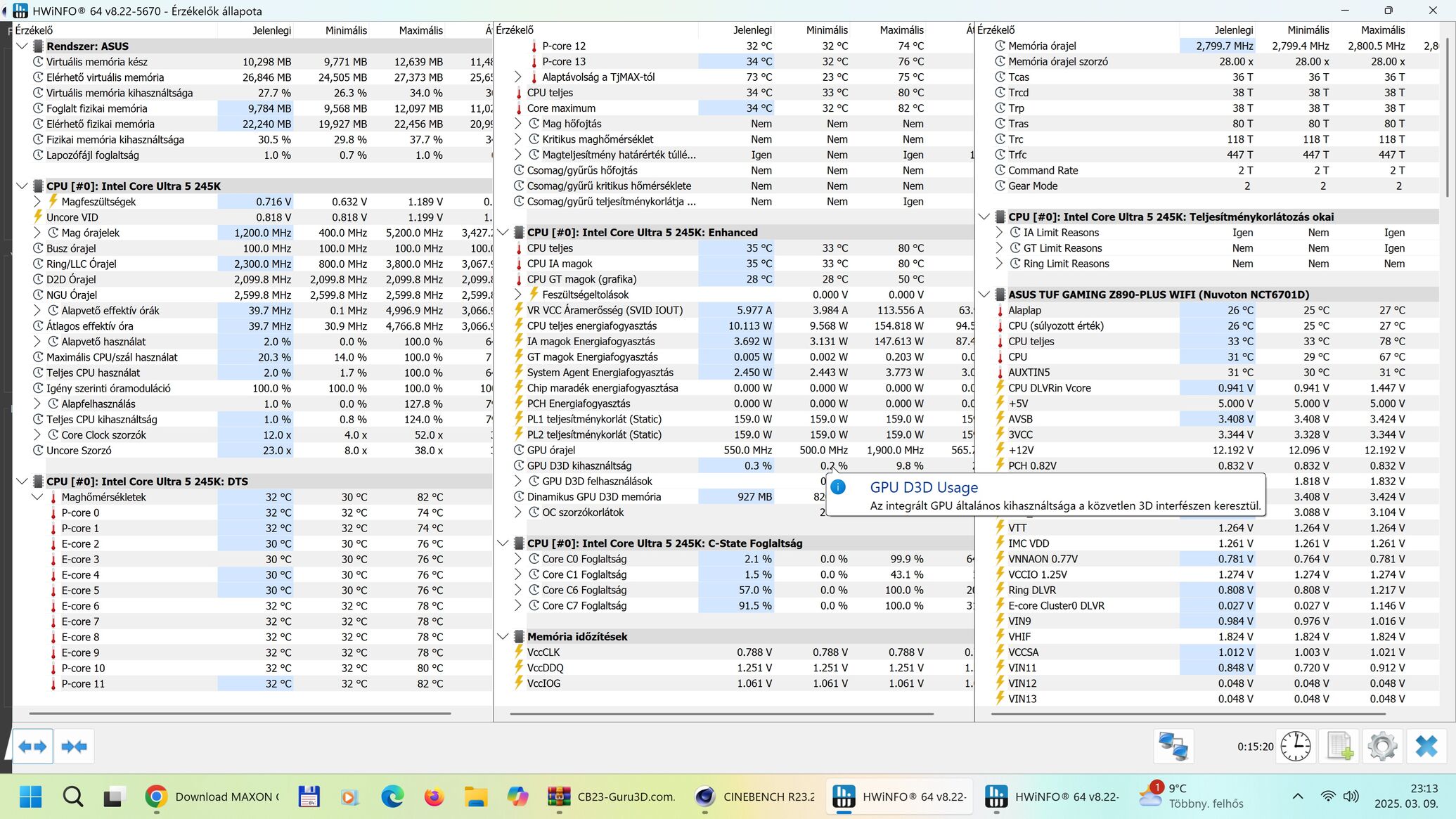Click the logging file with plus icon

[1339, 747]
